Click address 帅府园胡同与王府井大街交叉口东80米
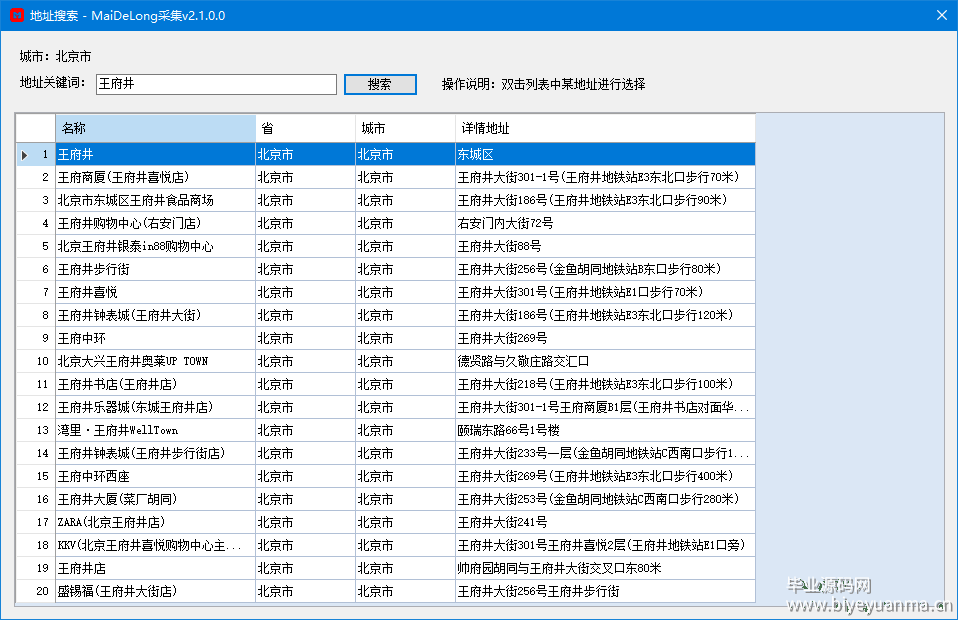The height and width of the screenshot is (620, 958). pos(605,569)
